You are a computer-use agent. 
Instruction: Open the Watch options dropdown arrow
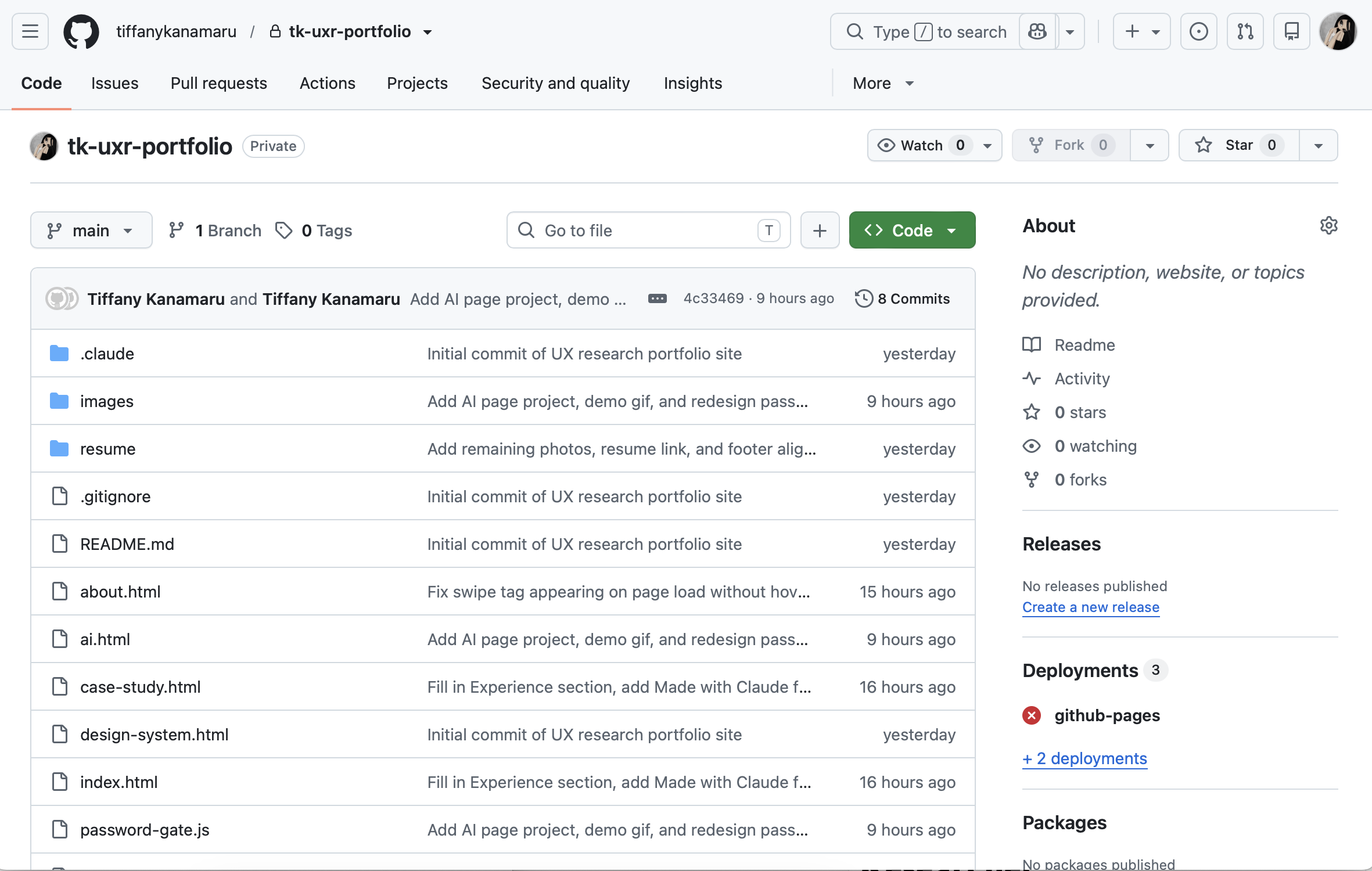[987, 145]
